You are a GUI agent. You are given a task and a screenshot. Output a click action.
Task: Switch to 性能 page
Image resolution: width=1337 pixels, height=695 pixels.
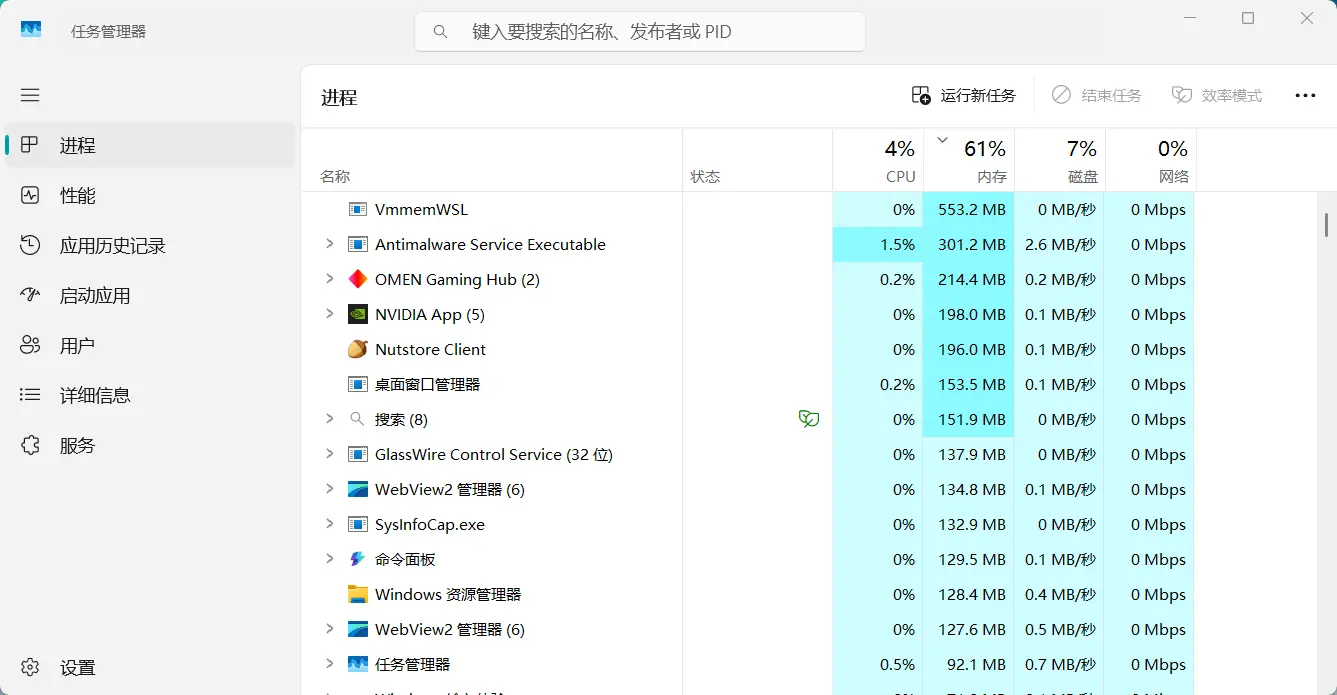pyautogui.click(x=150, y=195)
